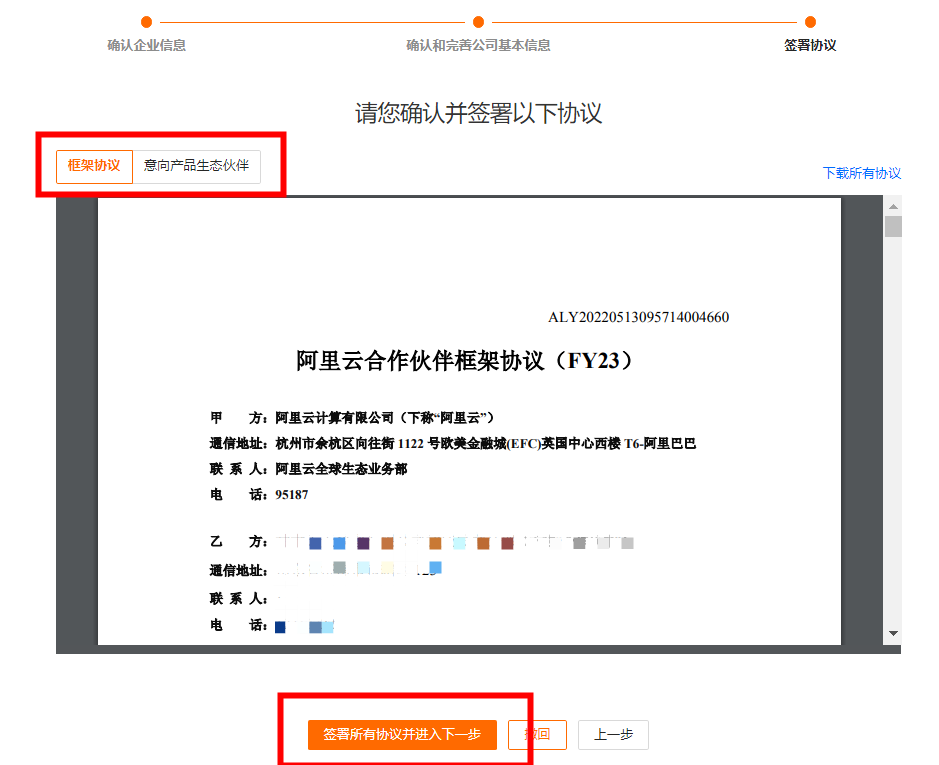Click the 下载所有协议 link
The image size is (939, 765).
point(862,173)
